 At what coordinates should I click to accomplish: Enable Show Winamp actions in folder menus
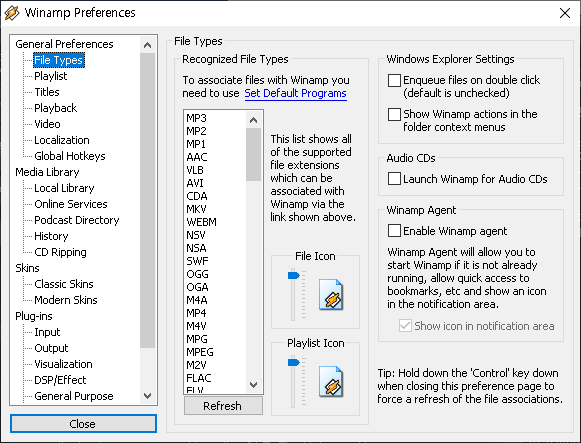click(394, 114)
